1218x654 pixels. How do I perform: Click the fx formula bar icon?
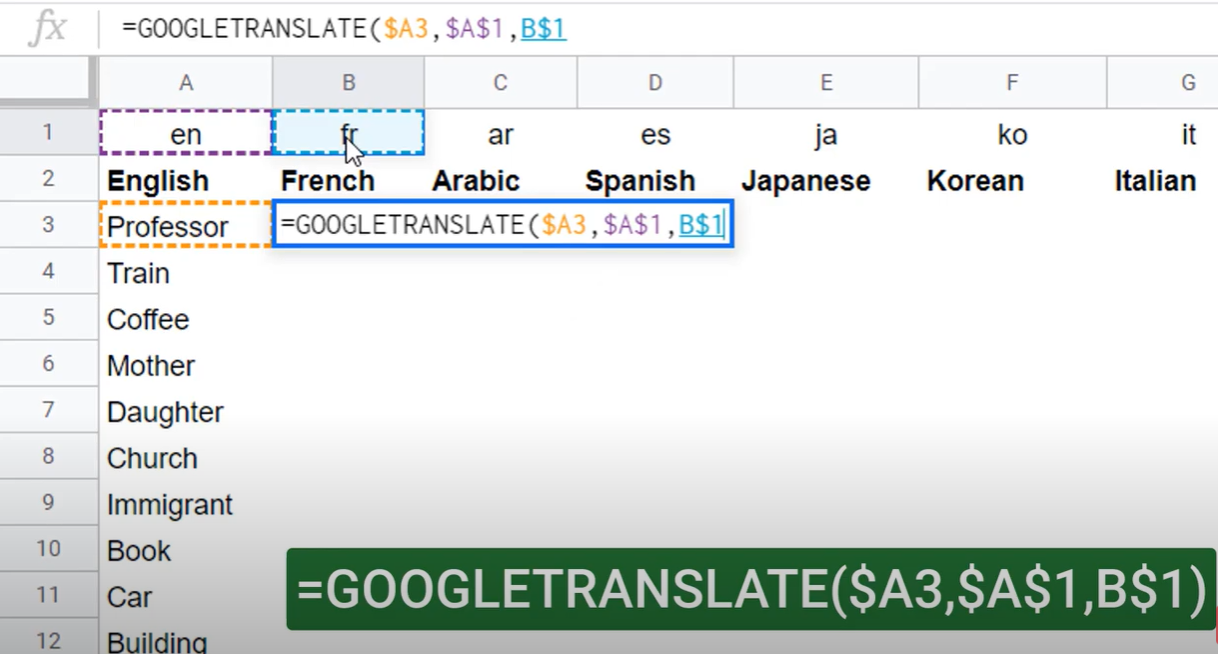tap(48, 28)
